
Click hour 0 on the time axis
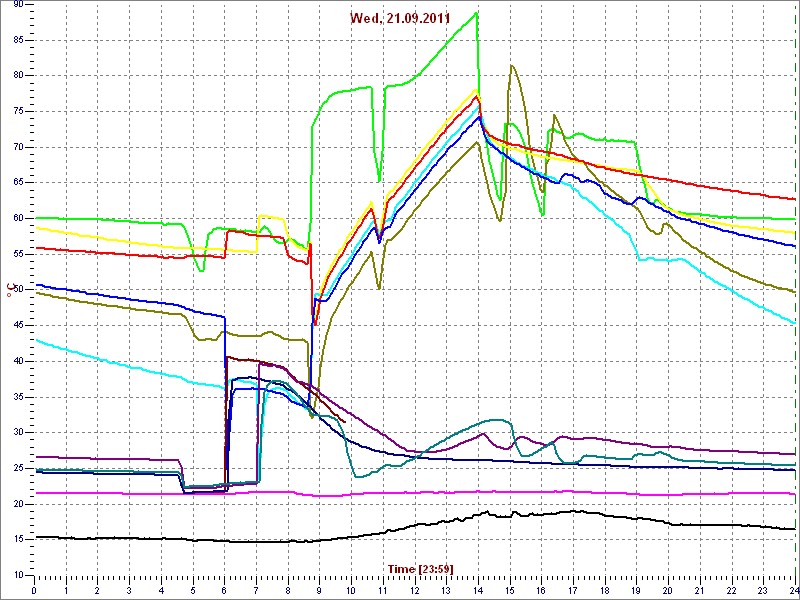pos(34,590)
